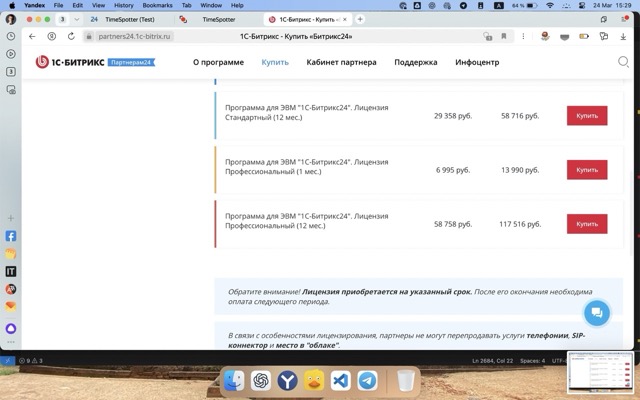Open ChatGPT app in the dock

point(261,381)
